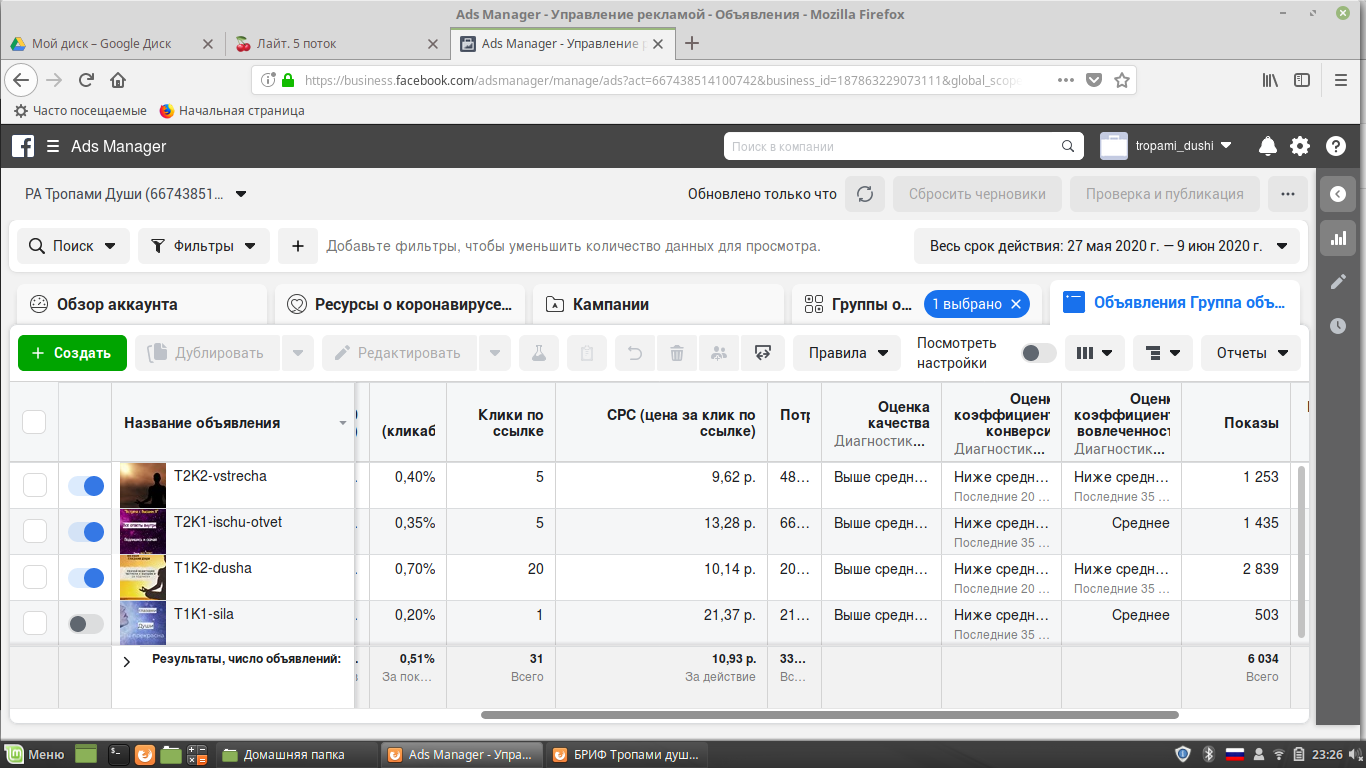The height and width of the screenshot is (768, 1366).
Task: Tick the checkbox for T1K2-dusha
Action: tap(35, 577)
